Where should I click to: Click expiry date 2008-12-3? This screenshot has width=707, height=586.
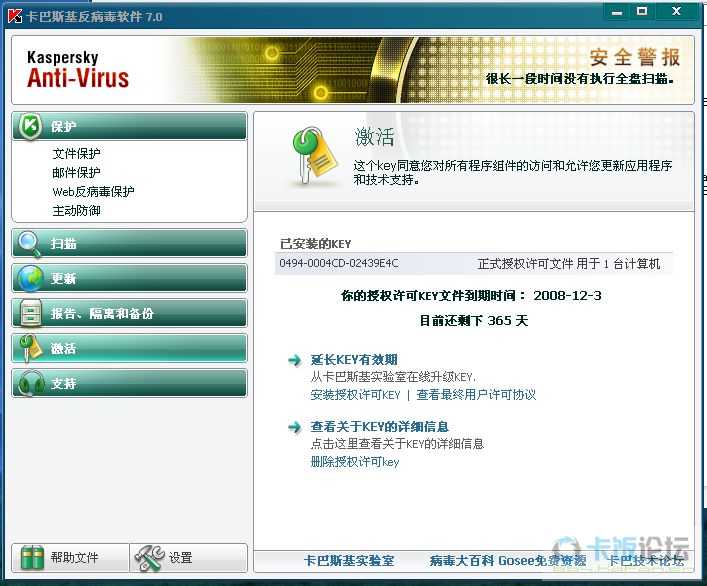[567, 296]
